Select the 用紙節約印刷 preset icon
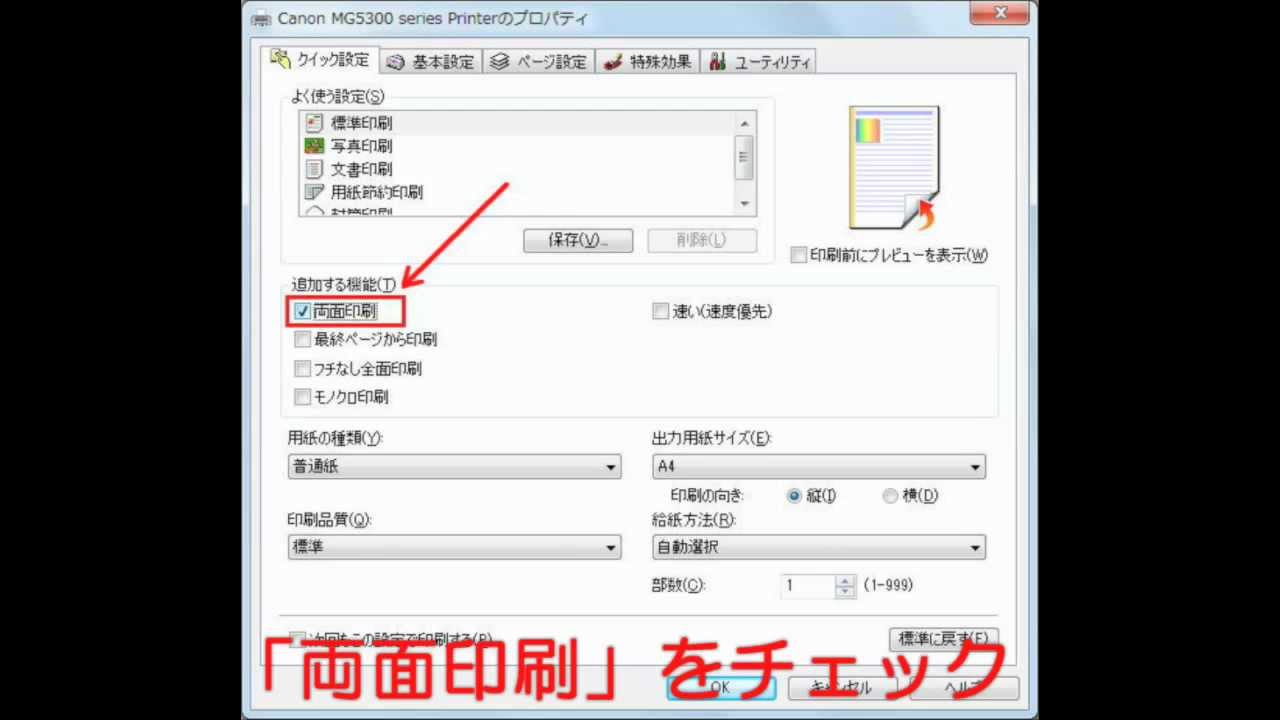 point(314,192)
